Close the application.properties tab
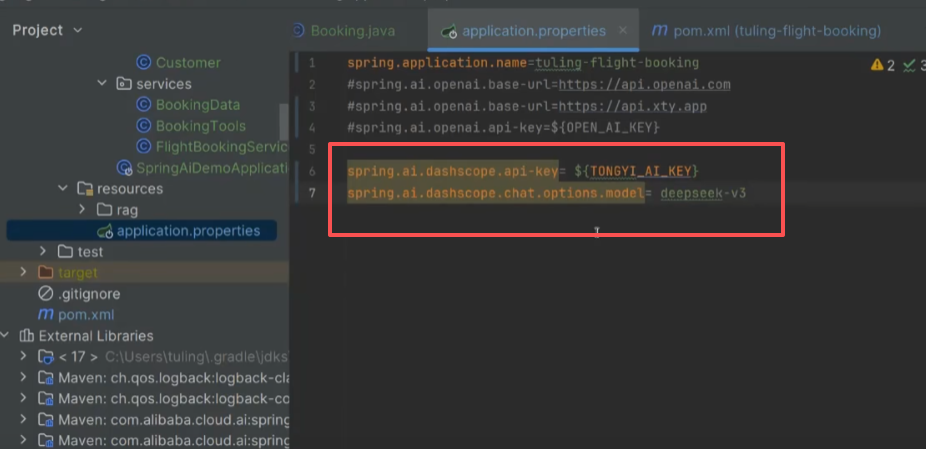This screenshot has width=926, height=449. [622, 30]
